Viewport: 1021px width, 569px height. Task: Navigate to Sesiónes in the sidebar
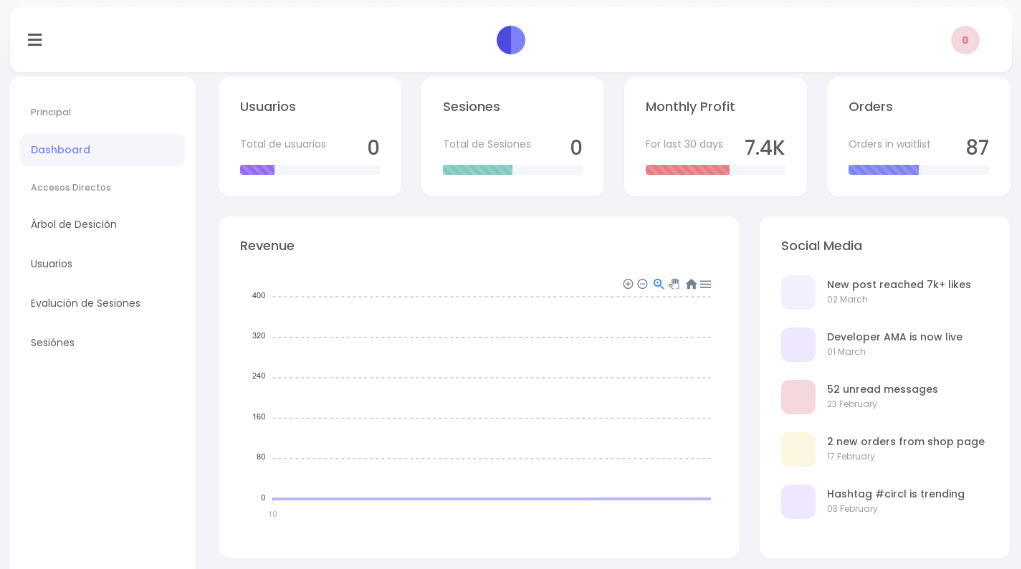52,343
